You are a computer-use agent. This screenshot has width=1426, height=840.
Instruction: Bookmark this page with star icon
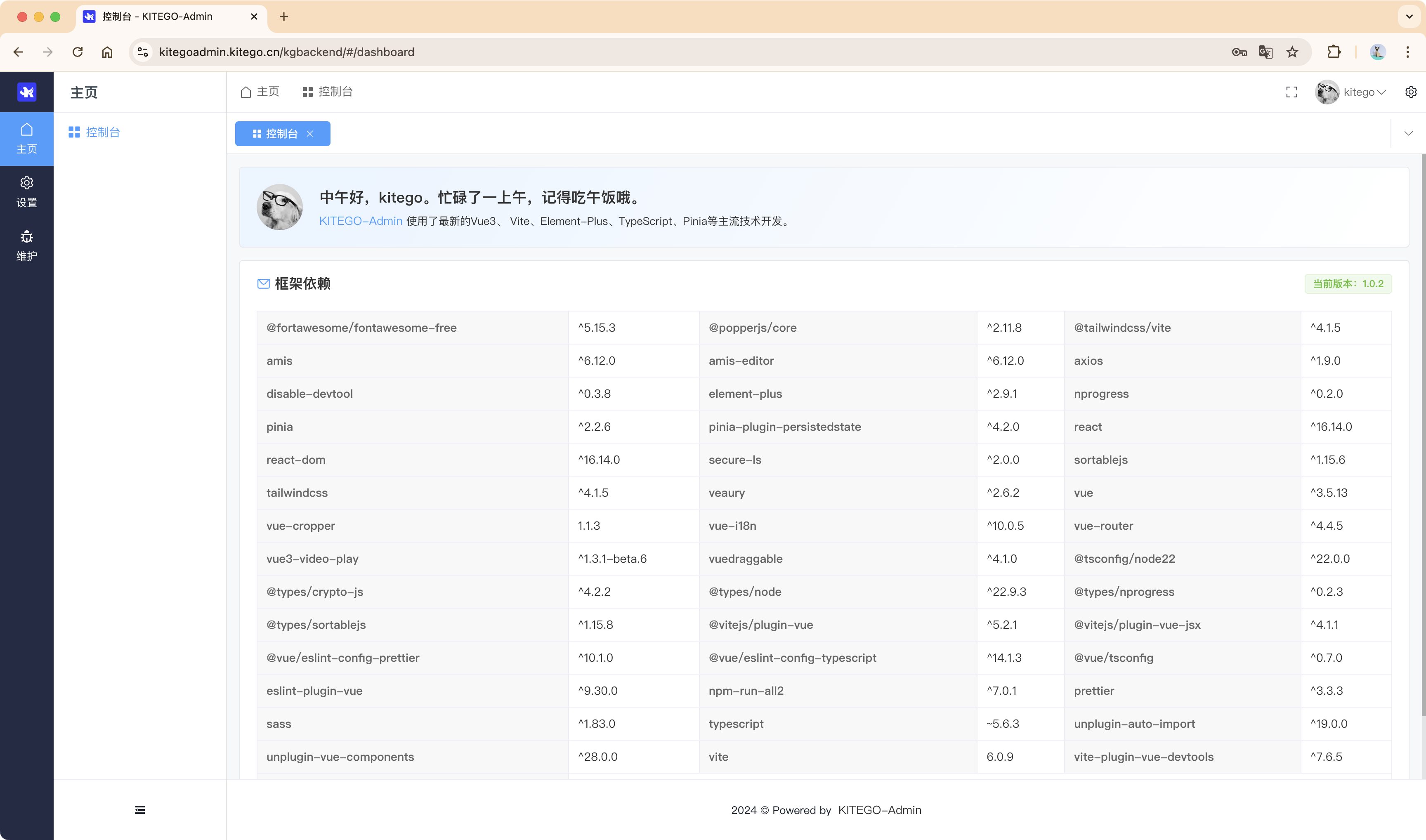pos(1292,52)
